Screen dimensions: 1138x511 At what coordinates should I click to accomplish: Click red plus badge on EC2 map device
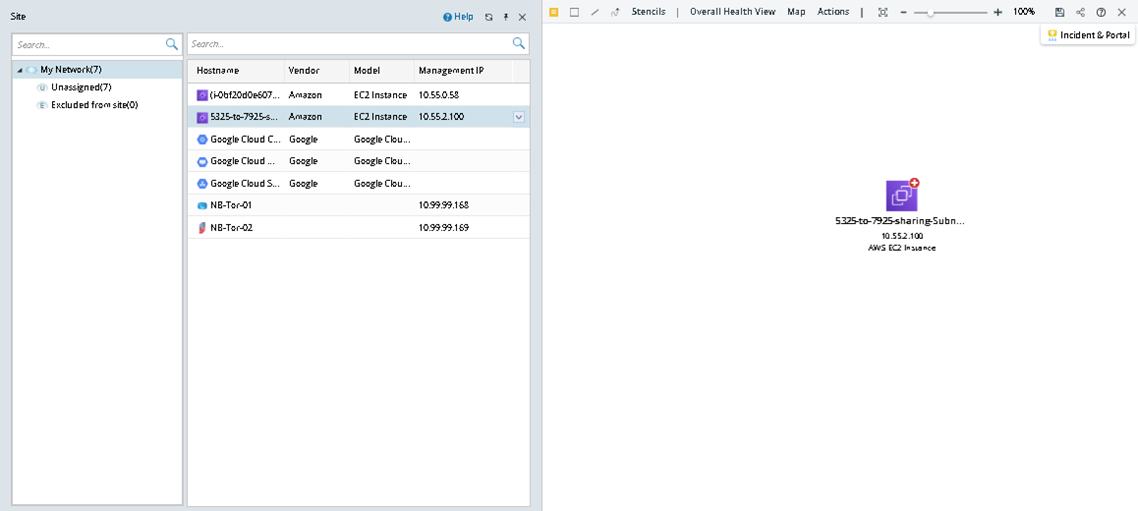pyautogui.click(x=914, y=184)
